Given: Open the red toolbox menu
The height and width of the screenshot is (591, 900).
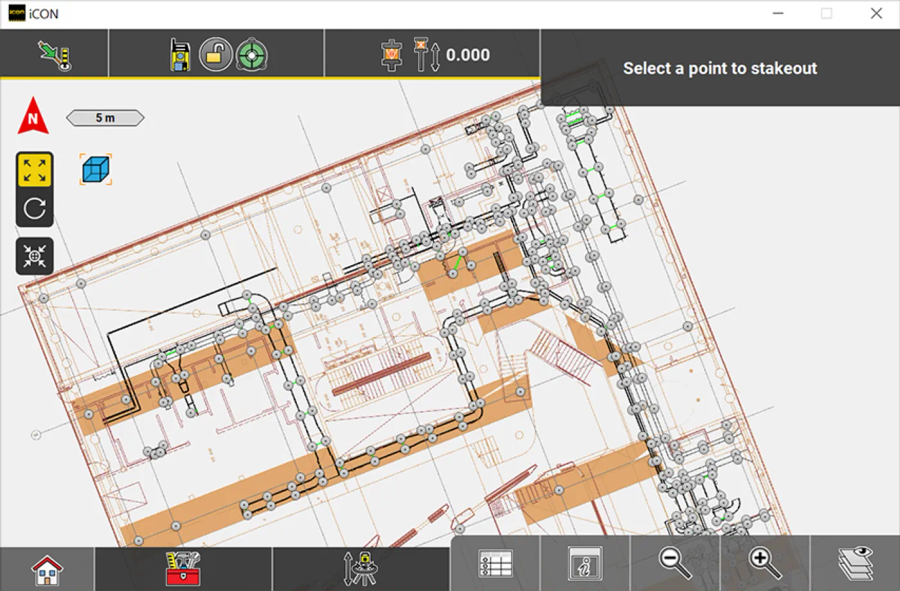Looking at the screenshot, I should pos(183,568).
